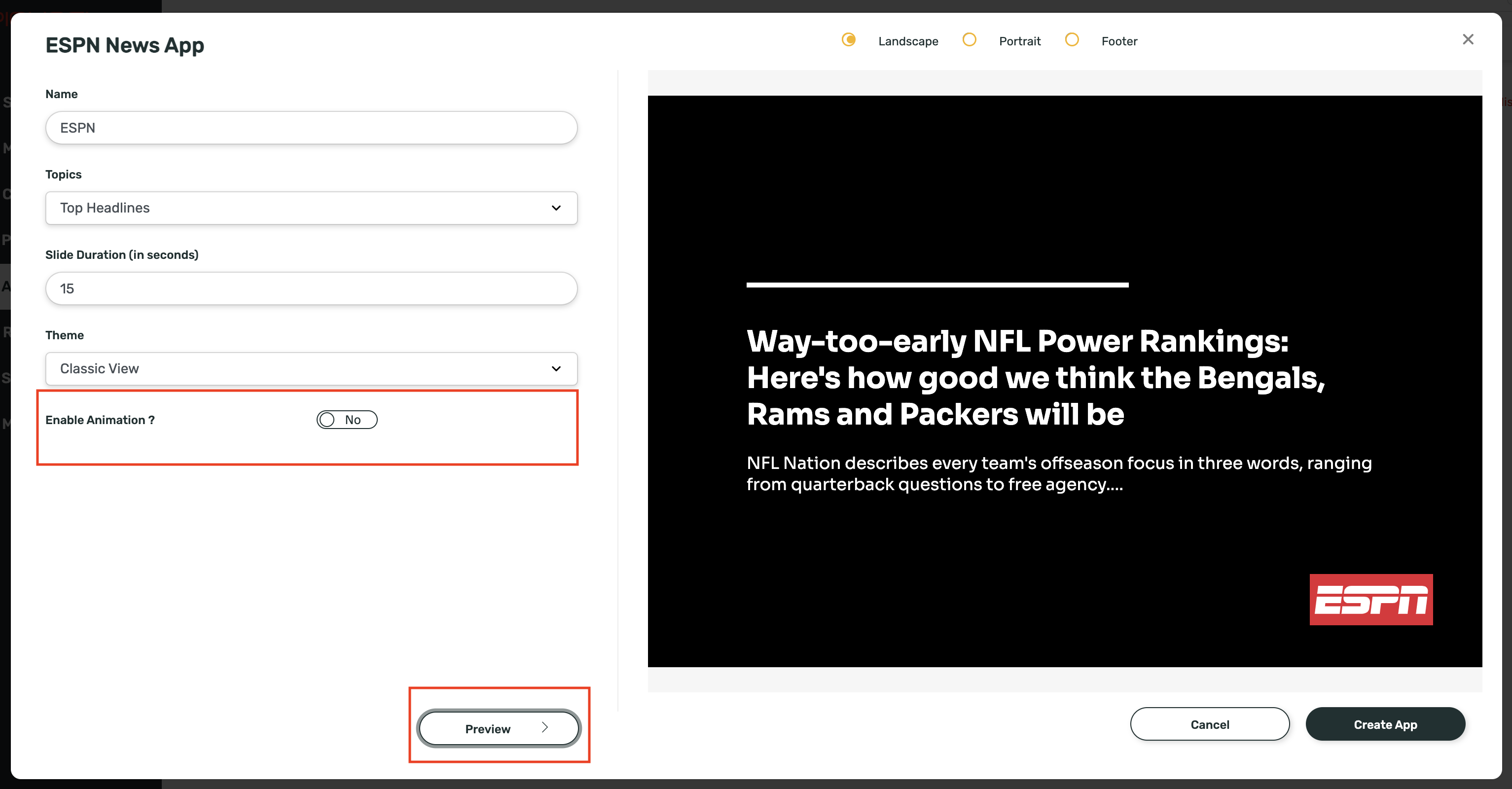Click the Create App button

pyautogui.click(x=1385, y=724)
